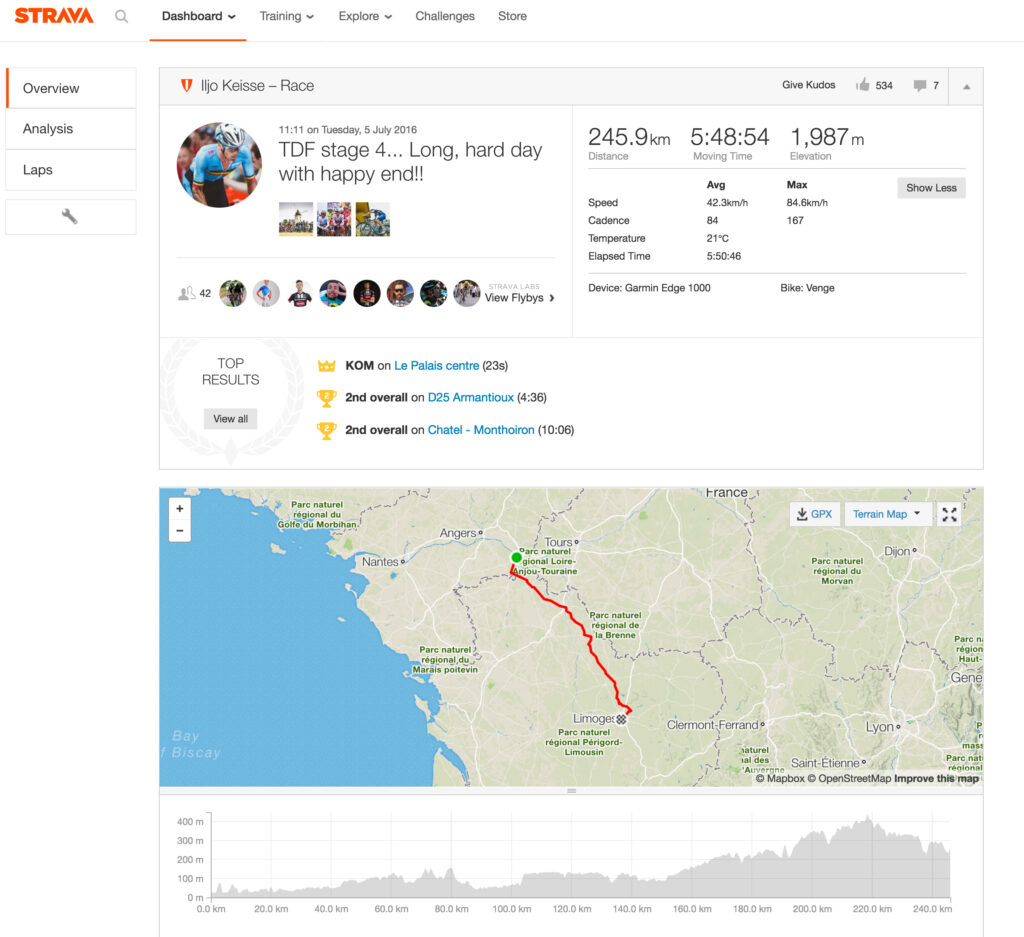Open the D25 Armantioux segment link
1024x937 pixels.
[470, 397]
